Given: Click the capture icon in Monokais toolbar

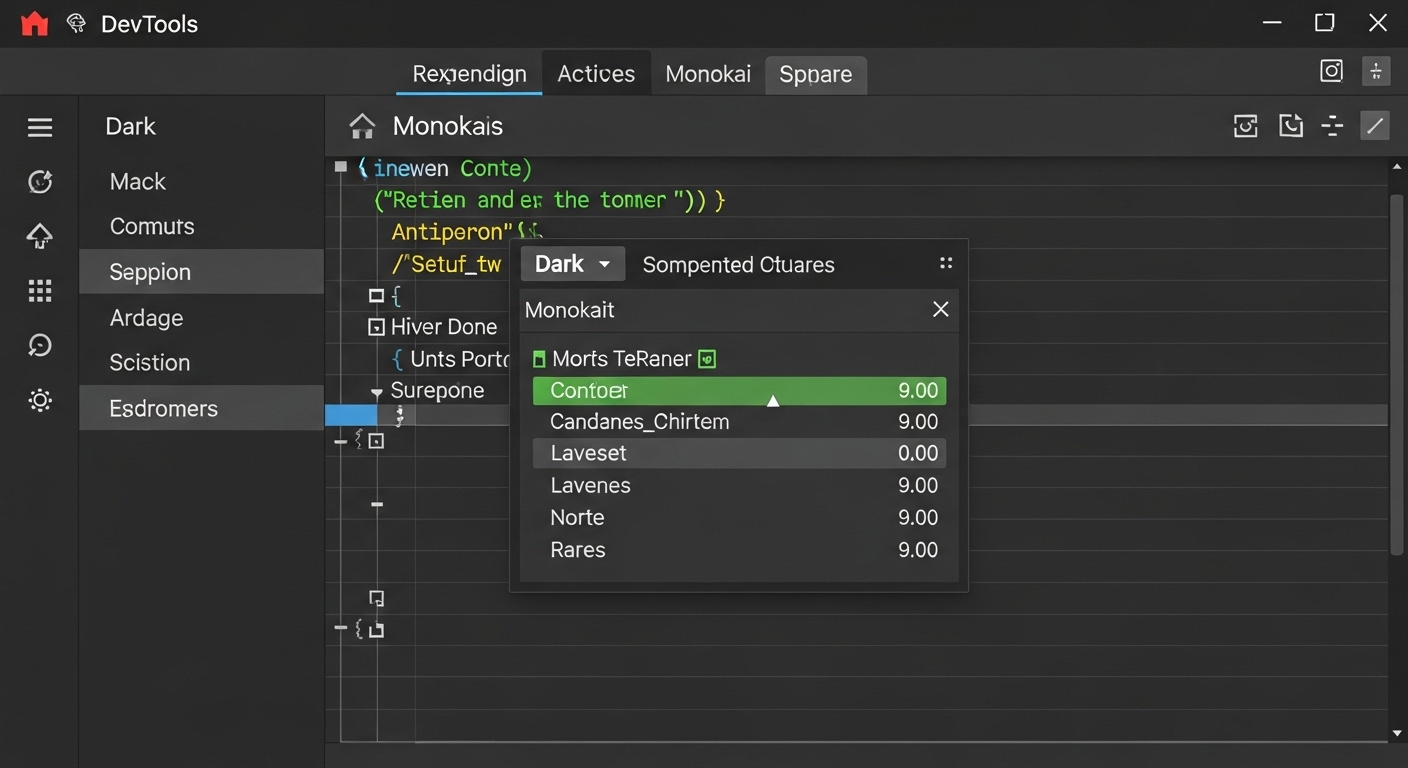Looking at the screenshot, I should (1246, 126).
